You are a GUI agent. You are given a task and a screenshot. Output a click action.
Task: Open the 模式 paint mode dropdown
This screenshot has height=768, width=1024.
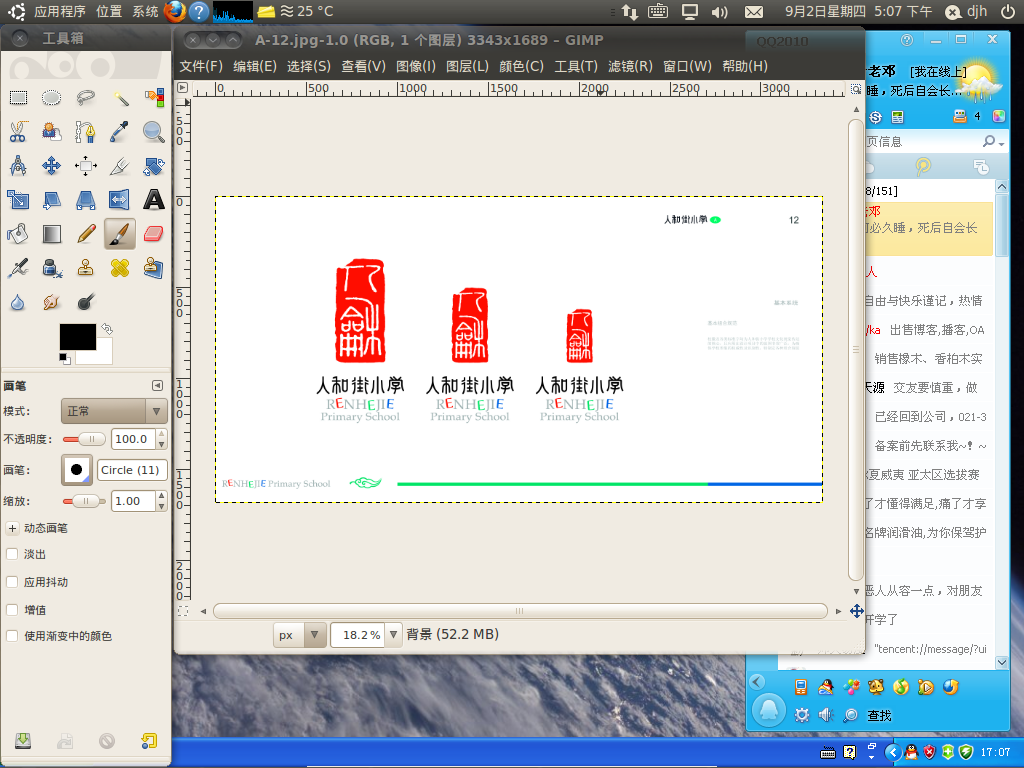[114, 411]
